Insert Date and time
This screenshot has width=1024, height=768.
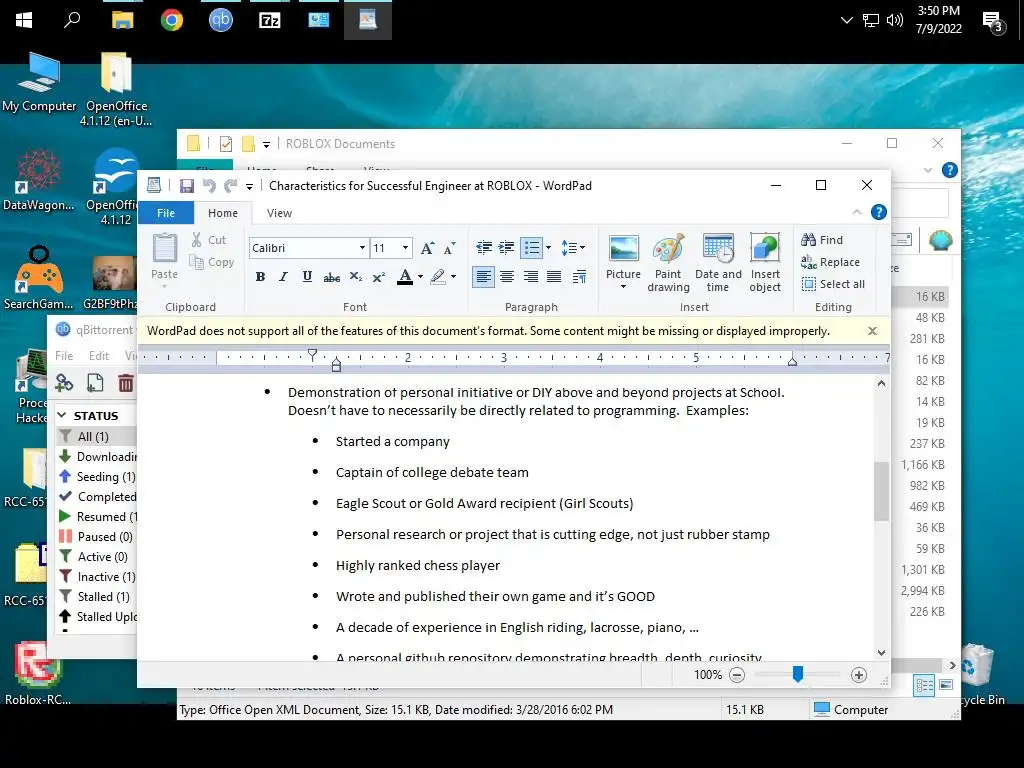[718, 263]
